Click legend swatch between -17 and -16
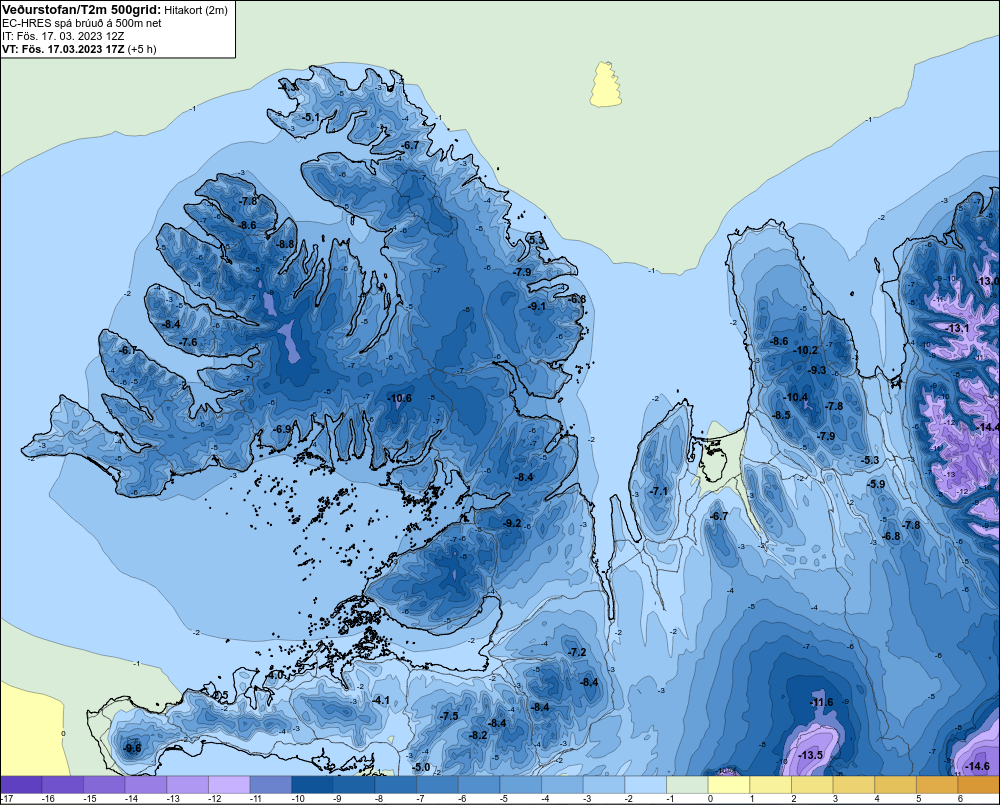Viewport: 1000px width, 805px height. click(x=22, y=785)
